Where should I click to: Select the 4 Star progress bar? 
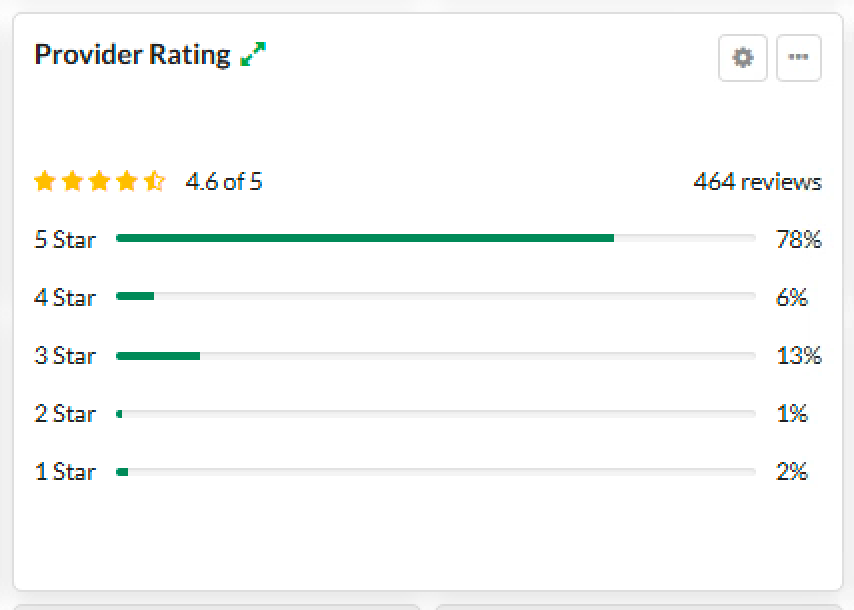pos(435,297)
